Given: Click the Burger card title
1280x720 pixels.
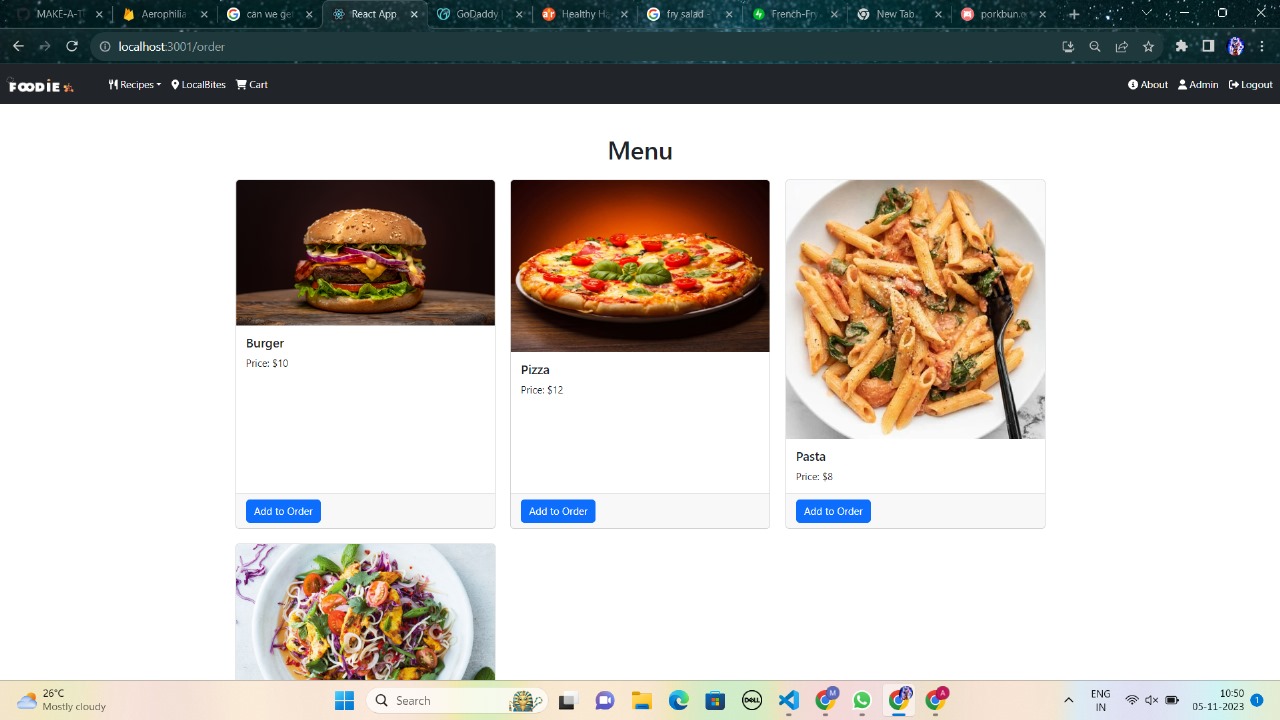Looking at the screenshot, I should (265, 343).
